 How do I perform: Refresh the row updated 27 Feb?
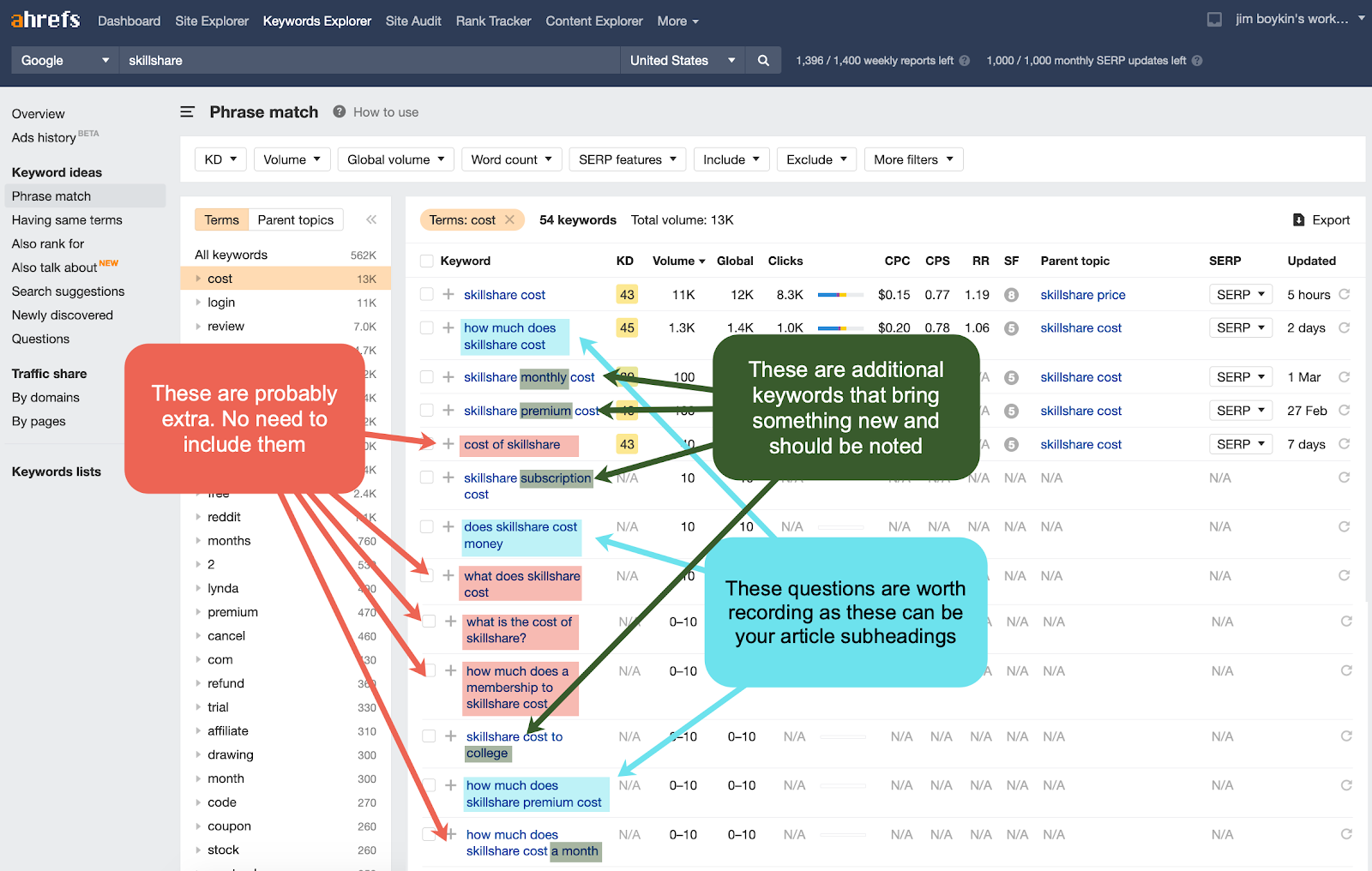click(x=1345, y=410)
